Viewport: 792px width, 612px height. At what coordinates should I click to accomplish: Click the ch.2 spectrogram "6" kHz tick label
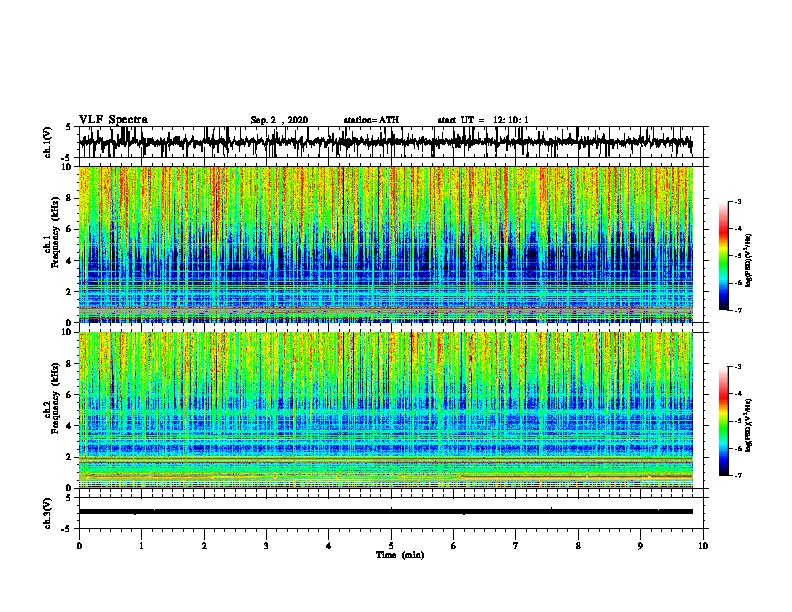(68, 394)
